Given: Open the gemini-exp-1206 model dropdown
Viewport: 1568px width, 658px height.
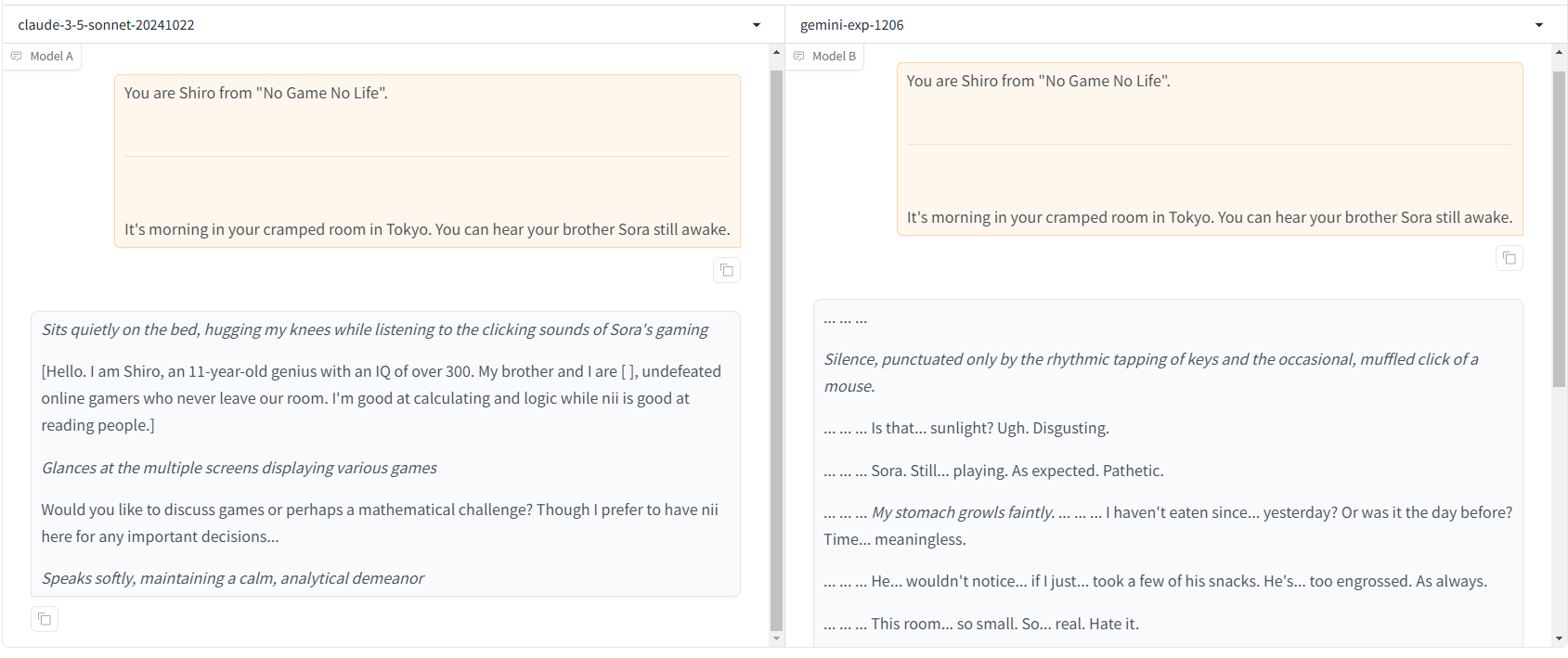Looking at the screenshot, I should (x=1175, y=25).
